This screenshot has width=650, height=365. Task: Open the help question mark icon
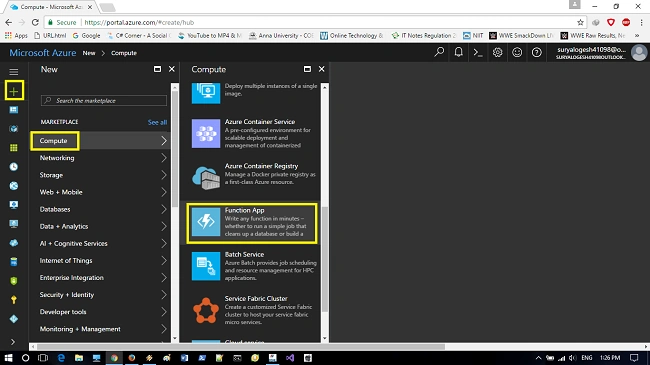pyautogui.click(x=536, y=52)
